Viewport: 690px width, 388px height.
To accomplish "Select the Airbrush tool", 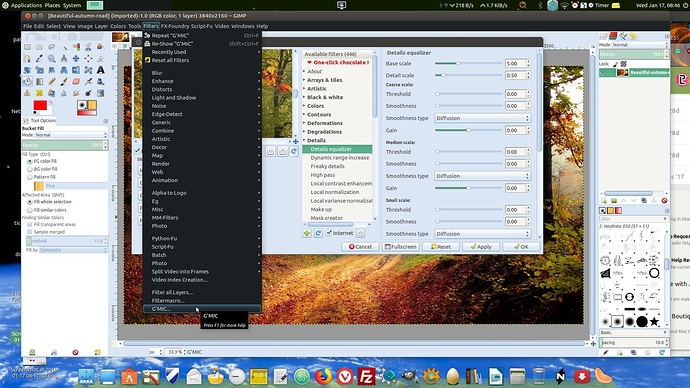I will point(88,81).
